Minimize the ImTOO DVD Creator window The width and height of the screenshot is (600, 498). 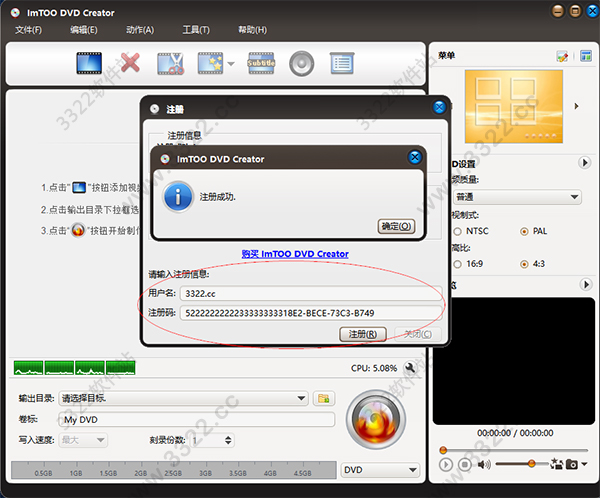click(x=558, y=11)
